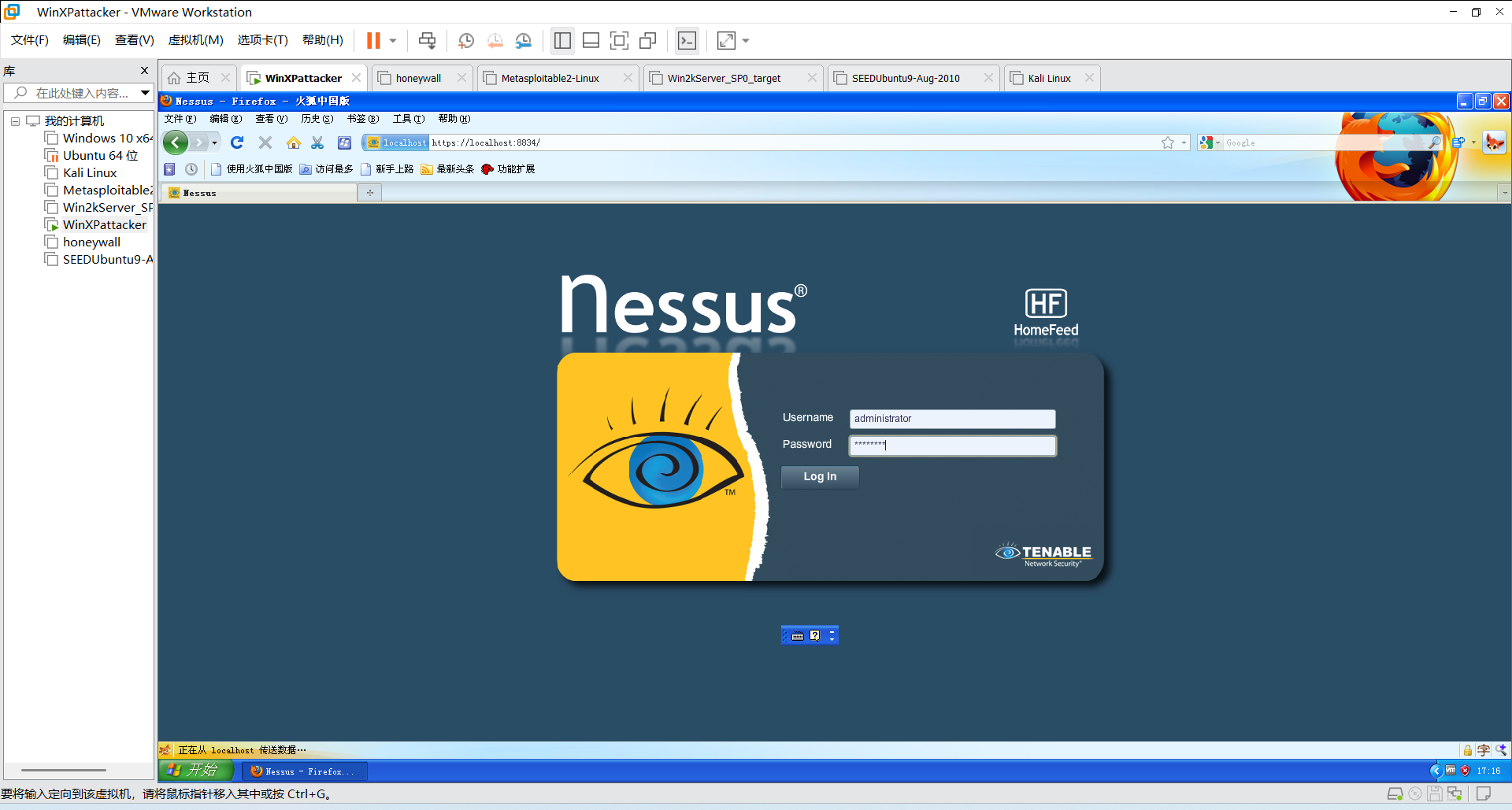Viewport: 1512px width, 810px height.
Task: Click the VMware Tools tray icon
Action: [x=1451, y=771]
